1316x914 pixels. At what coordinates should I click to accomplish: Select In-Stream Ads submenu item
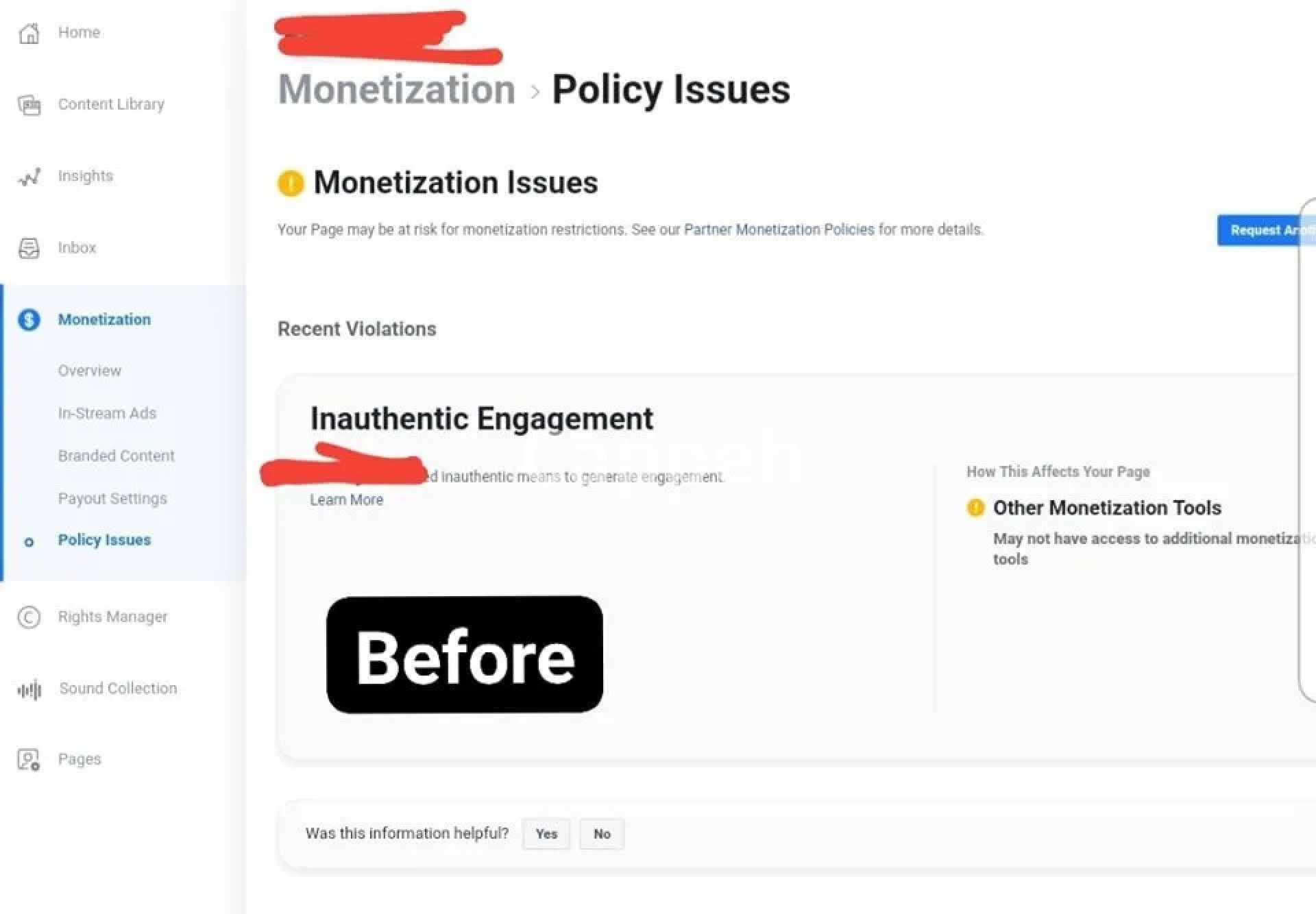pyautogui.click(x=107, y=413)
